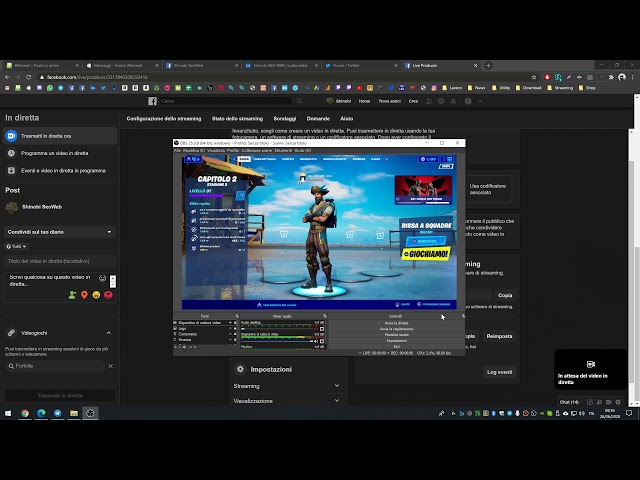This screenshot has width=640, height=480.
Task: Bookmark this page with the star icon
Action: click(534, 77)
